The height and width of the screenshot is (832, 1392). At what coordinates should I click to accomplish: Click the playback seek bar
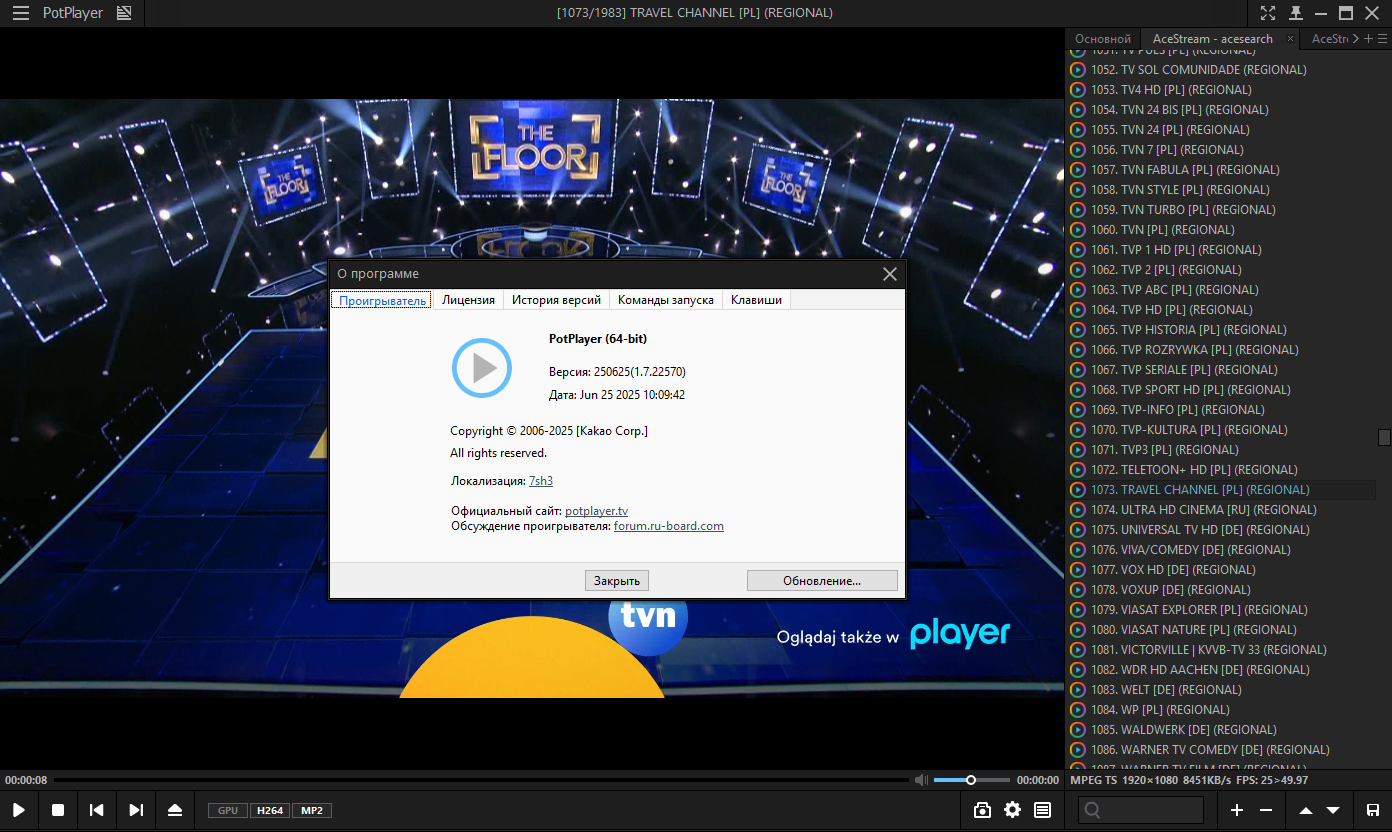pos(482,780)
